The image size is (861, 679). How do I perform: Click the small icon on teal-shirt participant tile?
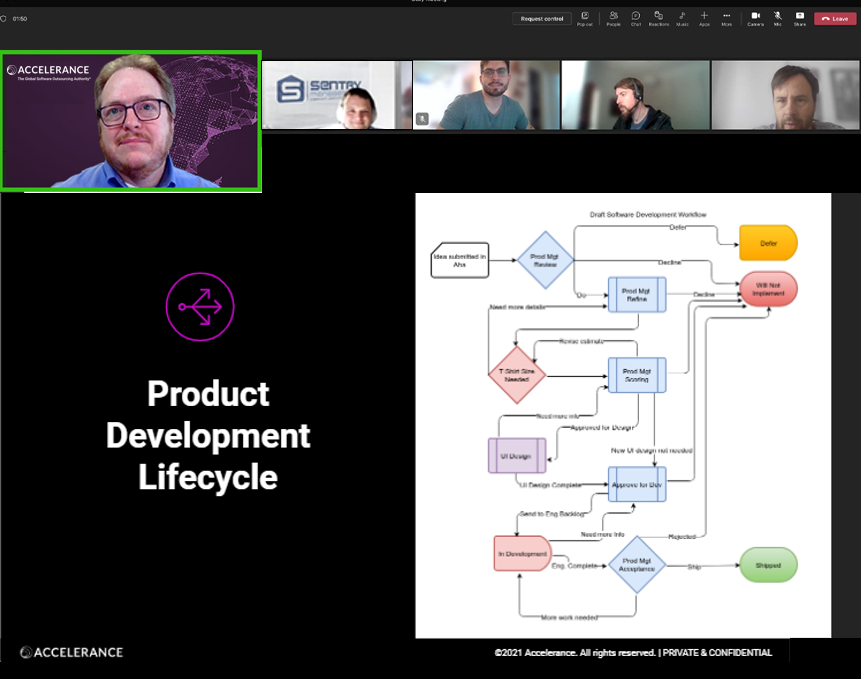(x=422, y=119)
